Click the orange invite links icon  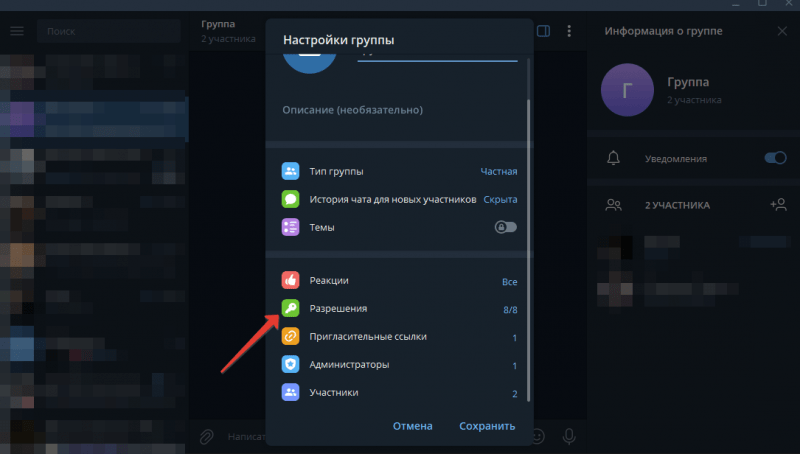click(290, 337)
